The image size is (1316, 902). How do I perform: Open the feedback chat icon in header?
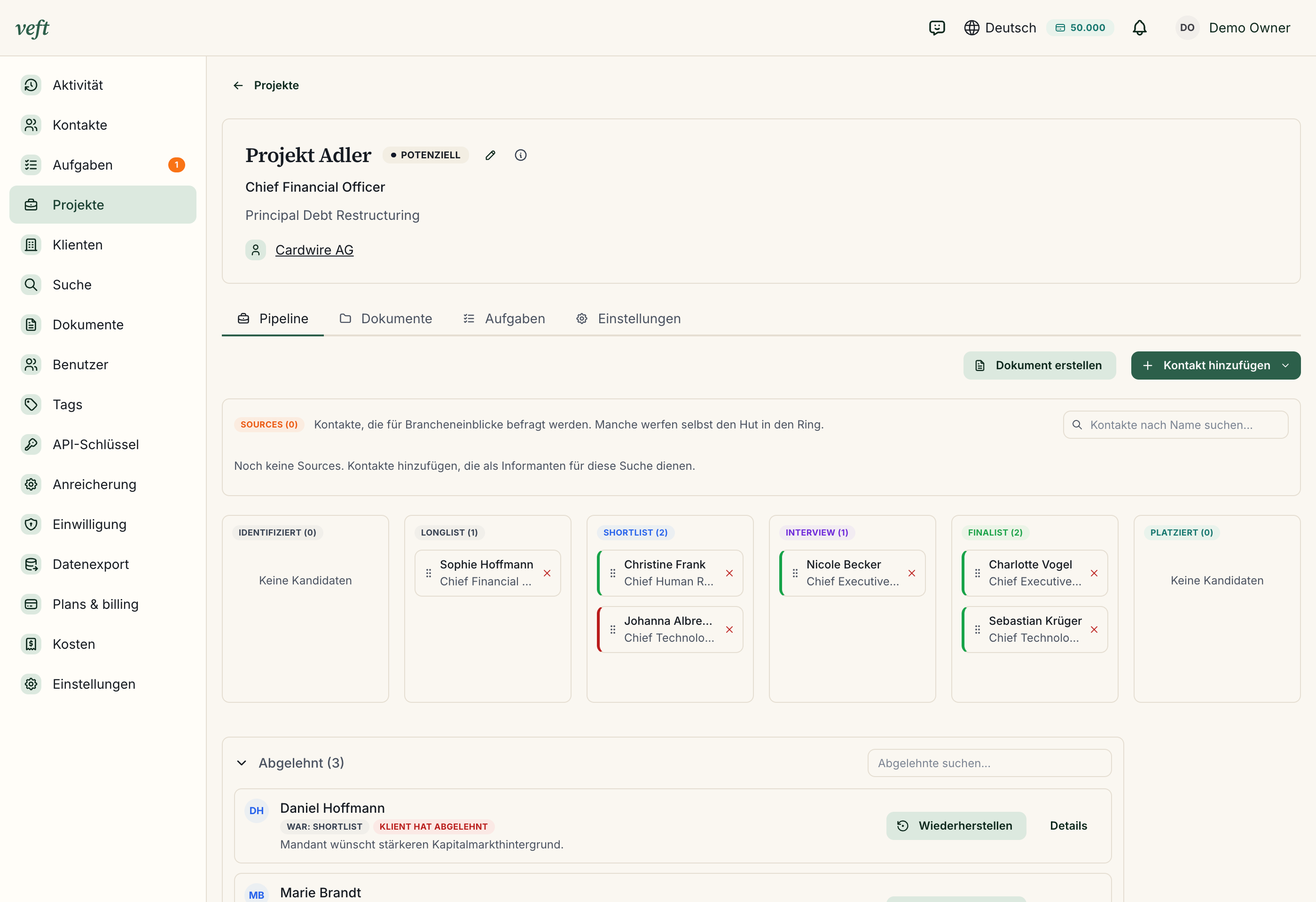pyautogui.click(x=937, y=28)
